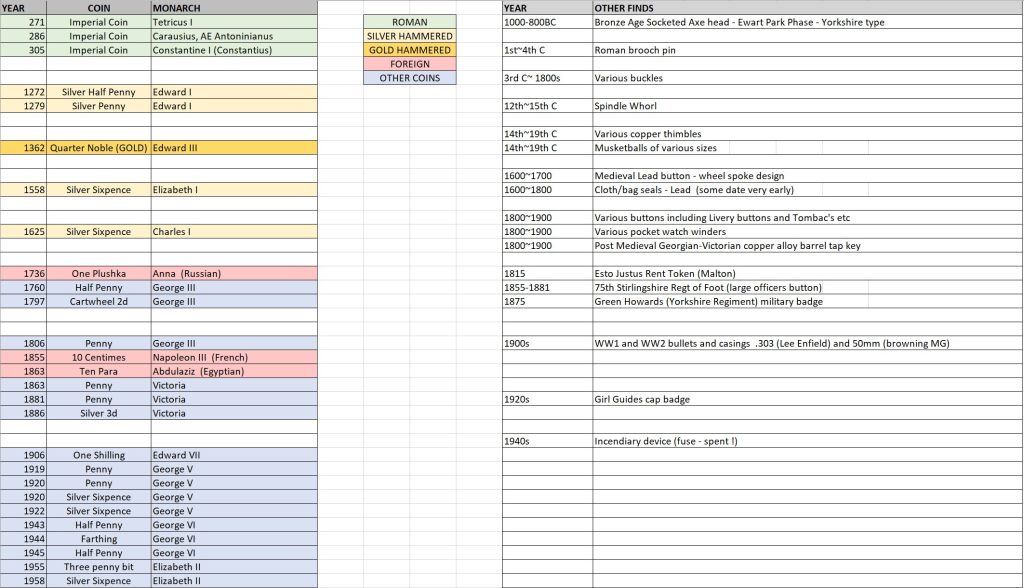Select the green "ROMAN" legend cell
This screenshot has height=588, width=1024.
pos(409,22)
